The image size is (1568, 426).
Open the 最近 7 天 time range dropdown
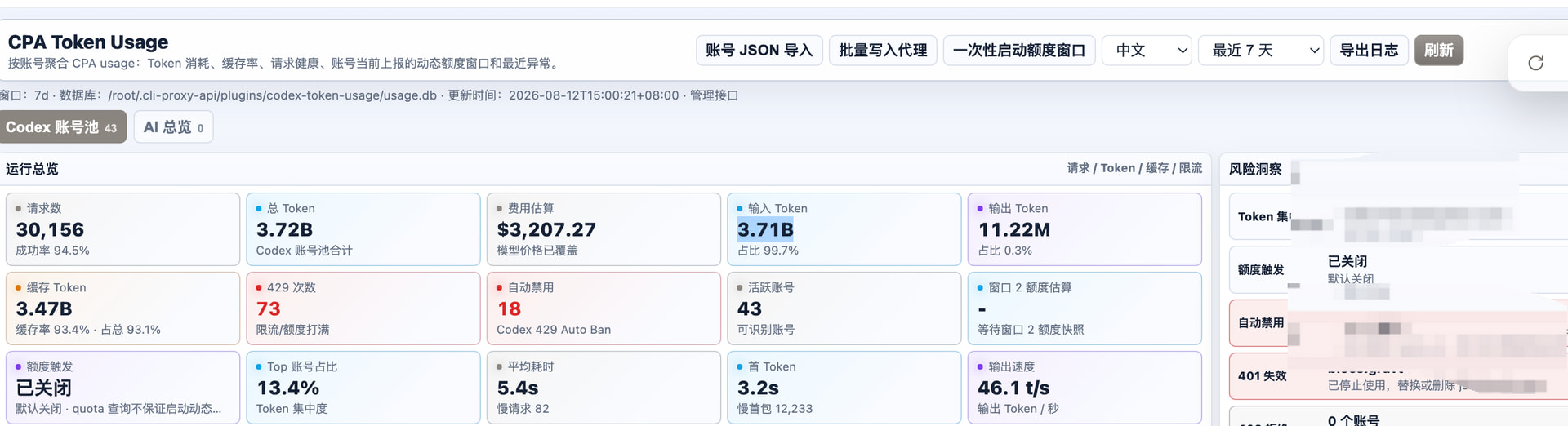(1261, 51)
